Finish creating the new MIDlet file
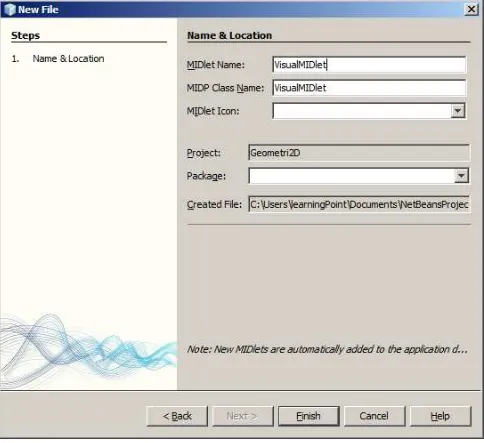484x443 pixels. pos(309,416)
